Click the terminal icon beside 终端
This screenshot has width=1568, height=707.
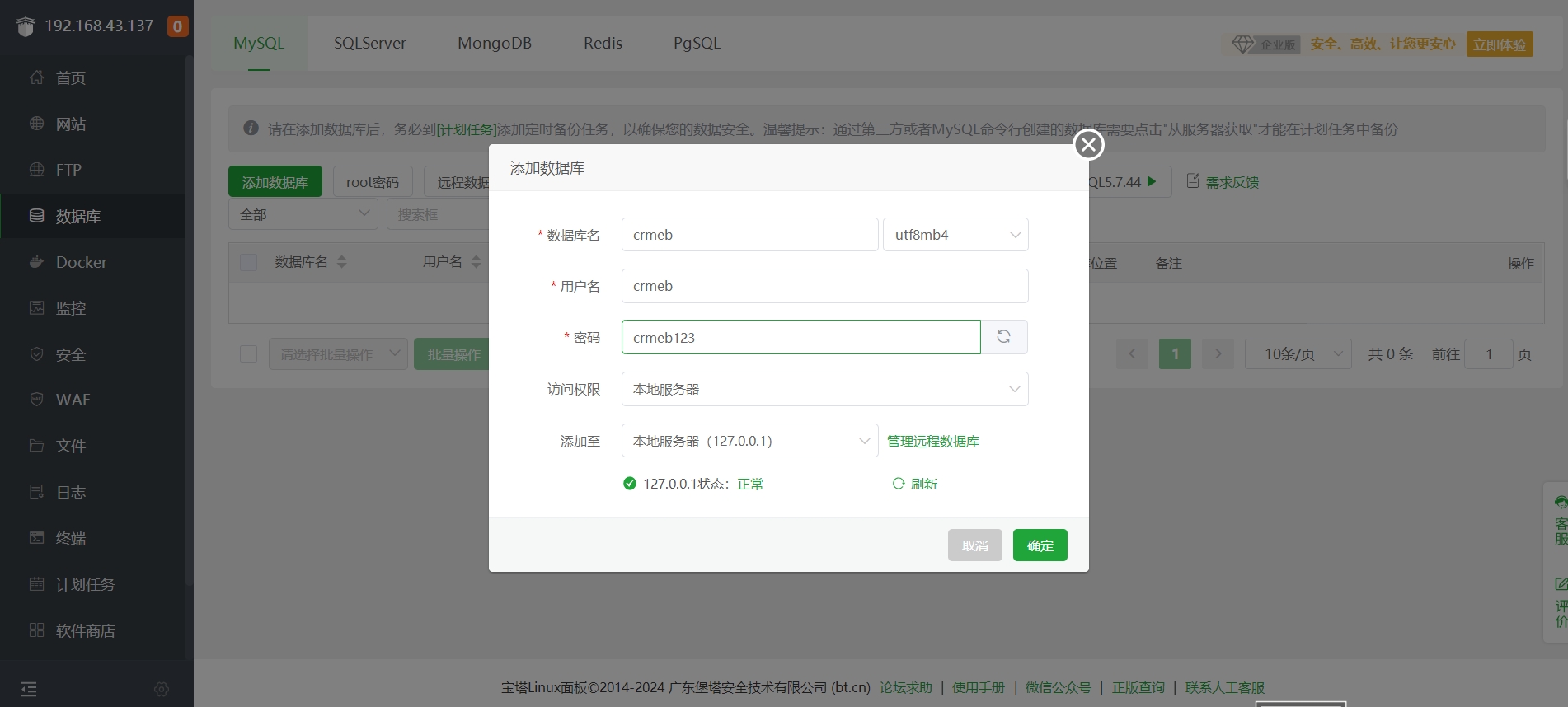(x=36, y=538)
